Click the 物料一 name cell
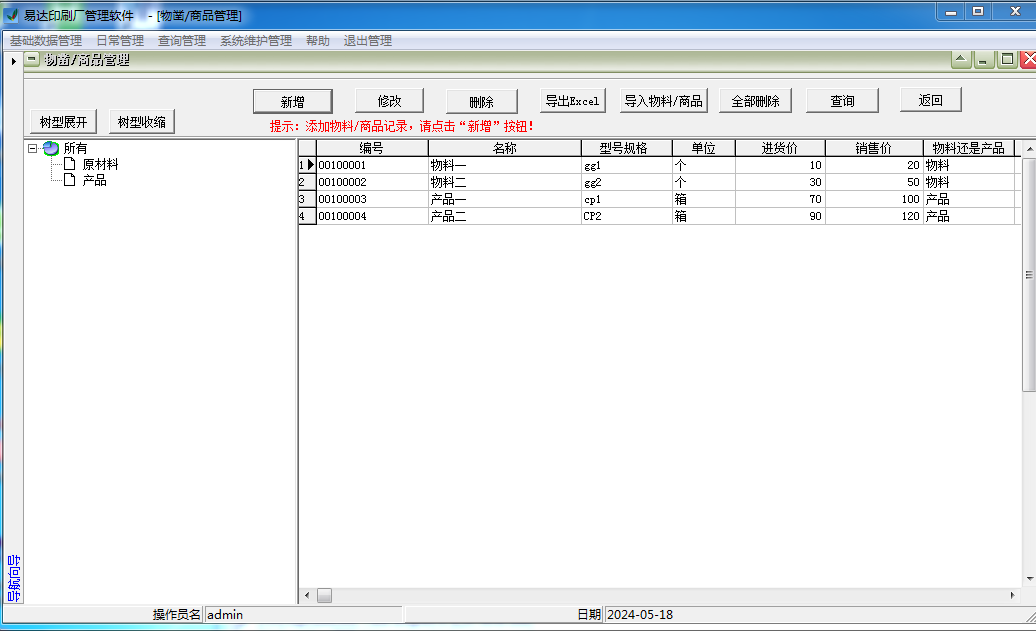 tap(505, 165)
